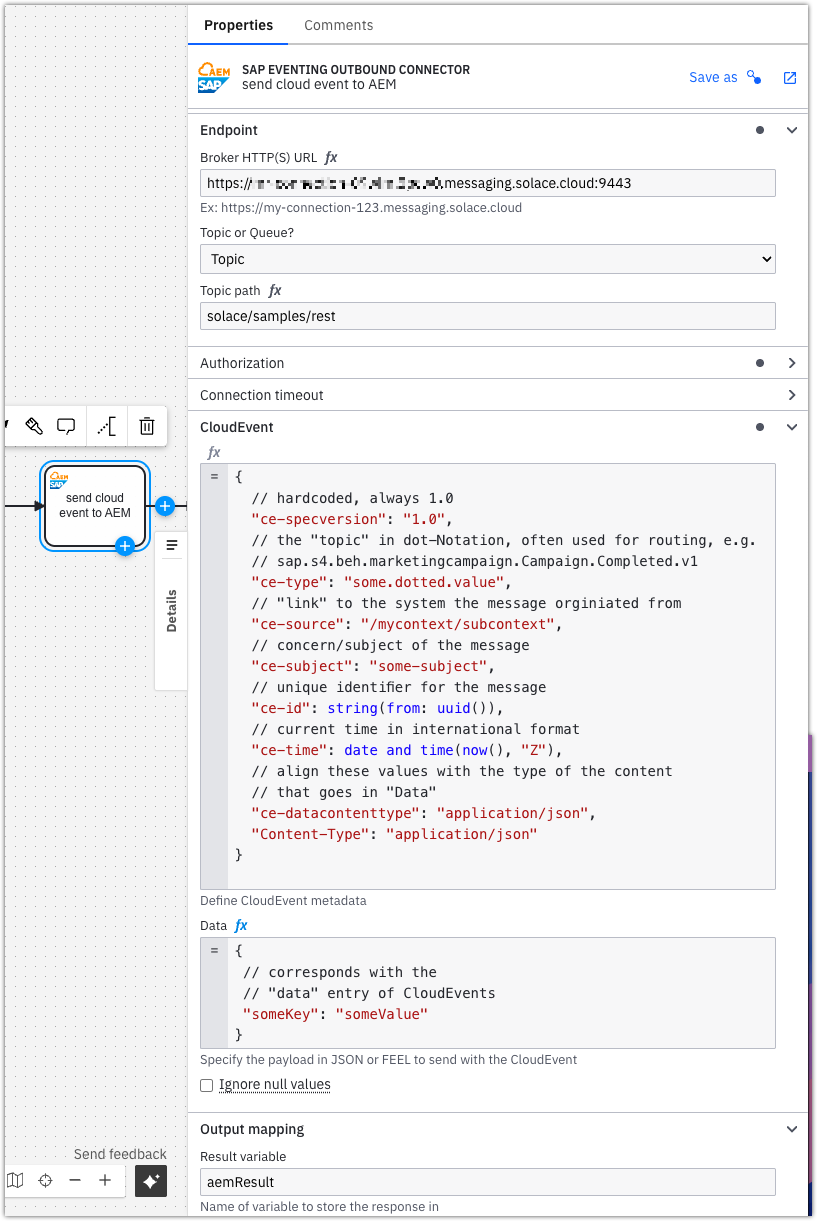Toggle FEEL expression for the Data field

click(241, 926)
